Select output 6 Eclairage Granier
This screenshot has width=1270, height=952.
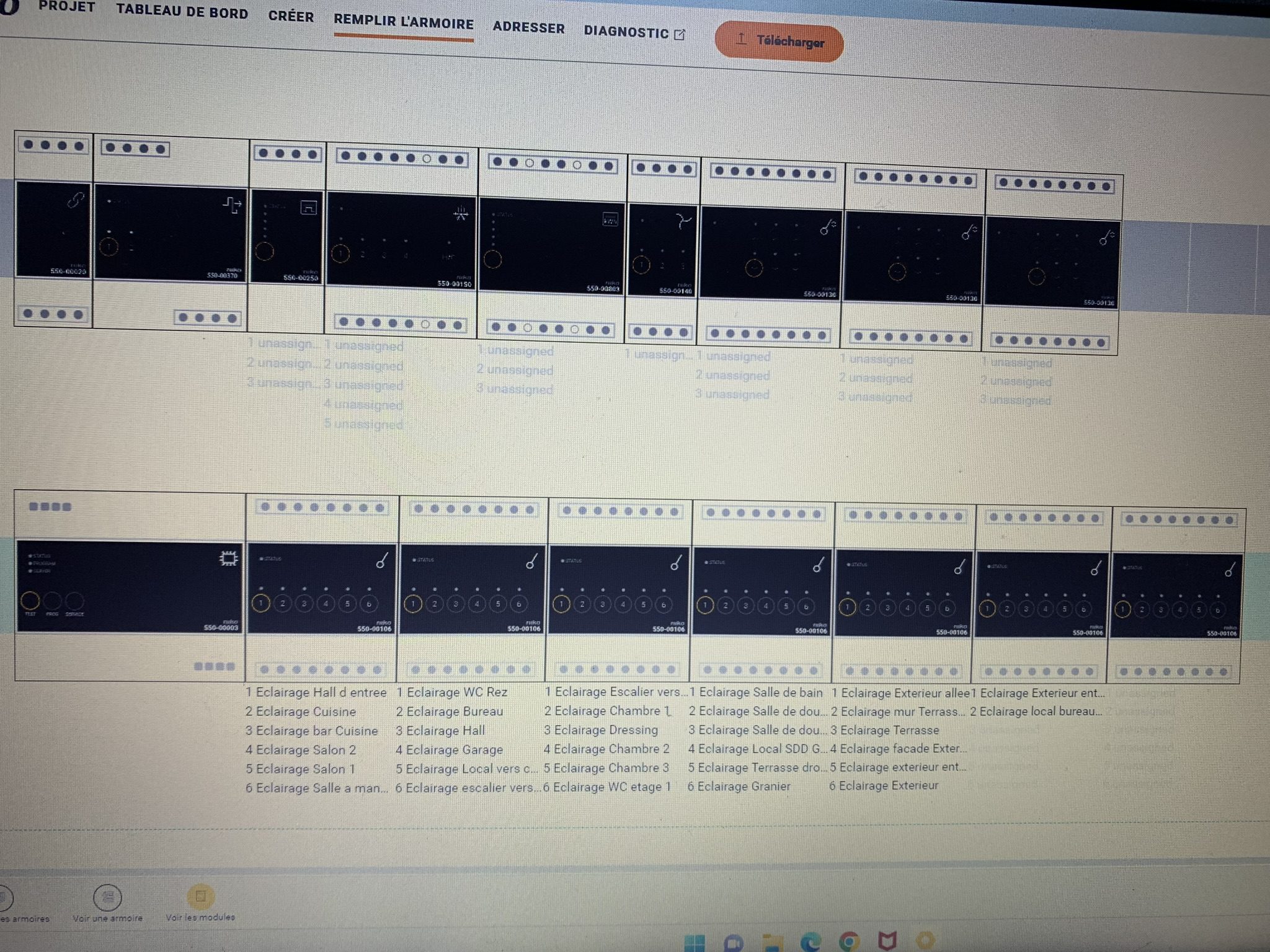click(x=739, y=787)
